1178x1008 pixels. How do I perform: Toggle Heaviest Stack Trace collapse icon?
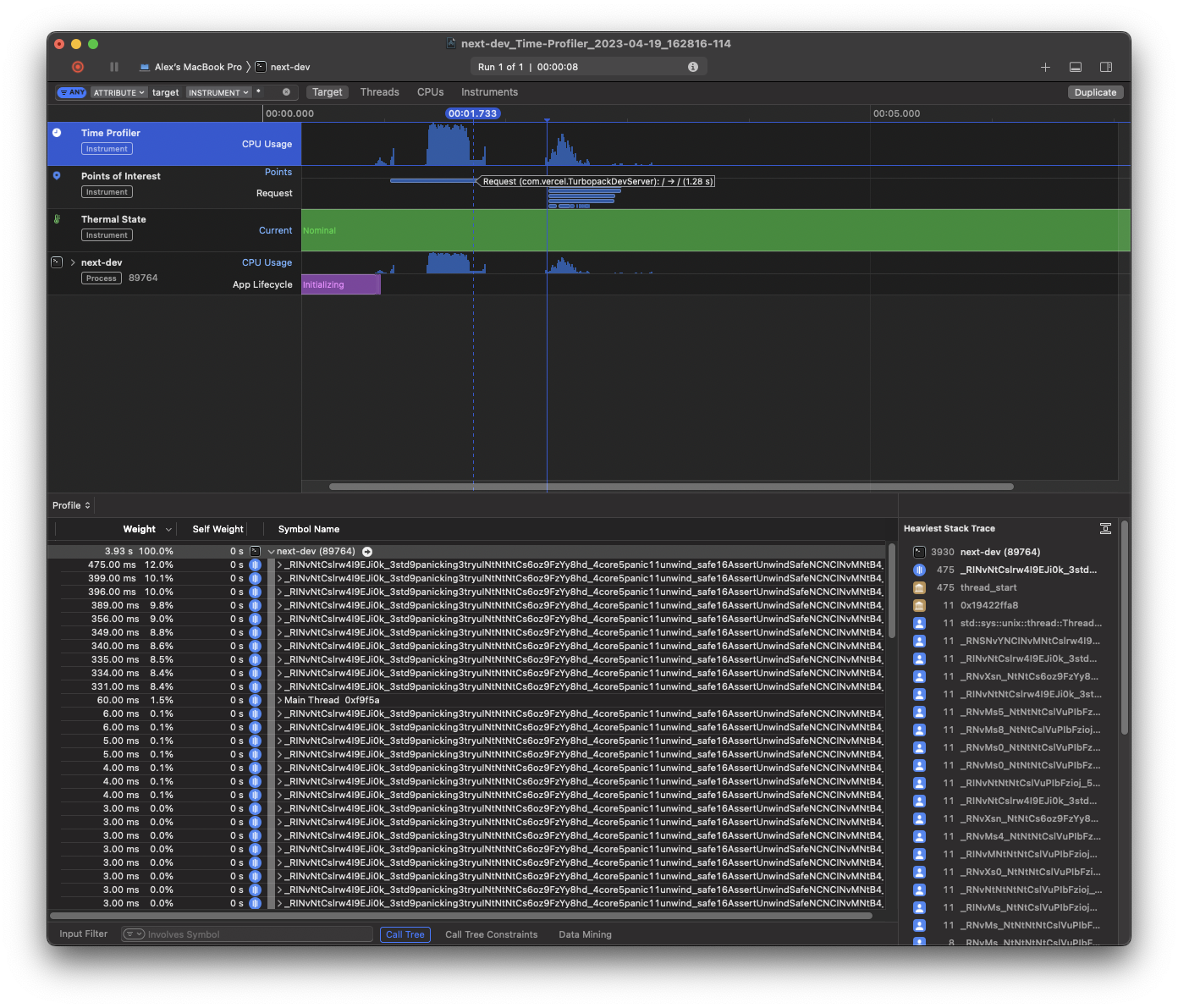click(x=1105, y=528)
